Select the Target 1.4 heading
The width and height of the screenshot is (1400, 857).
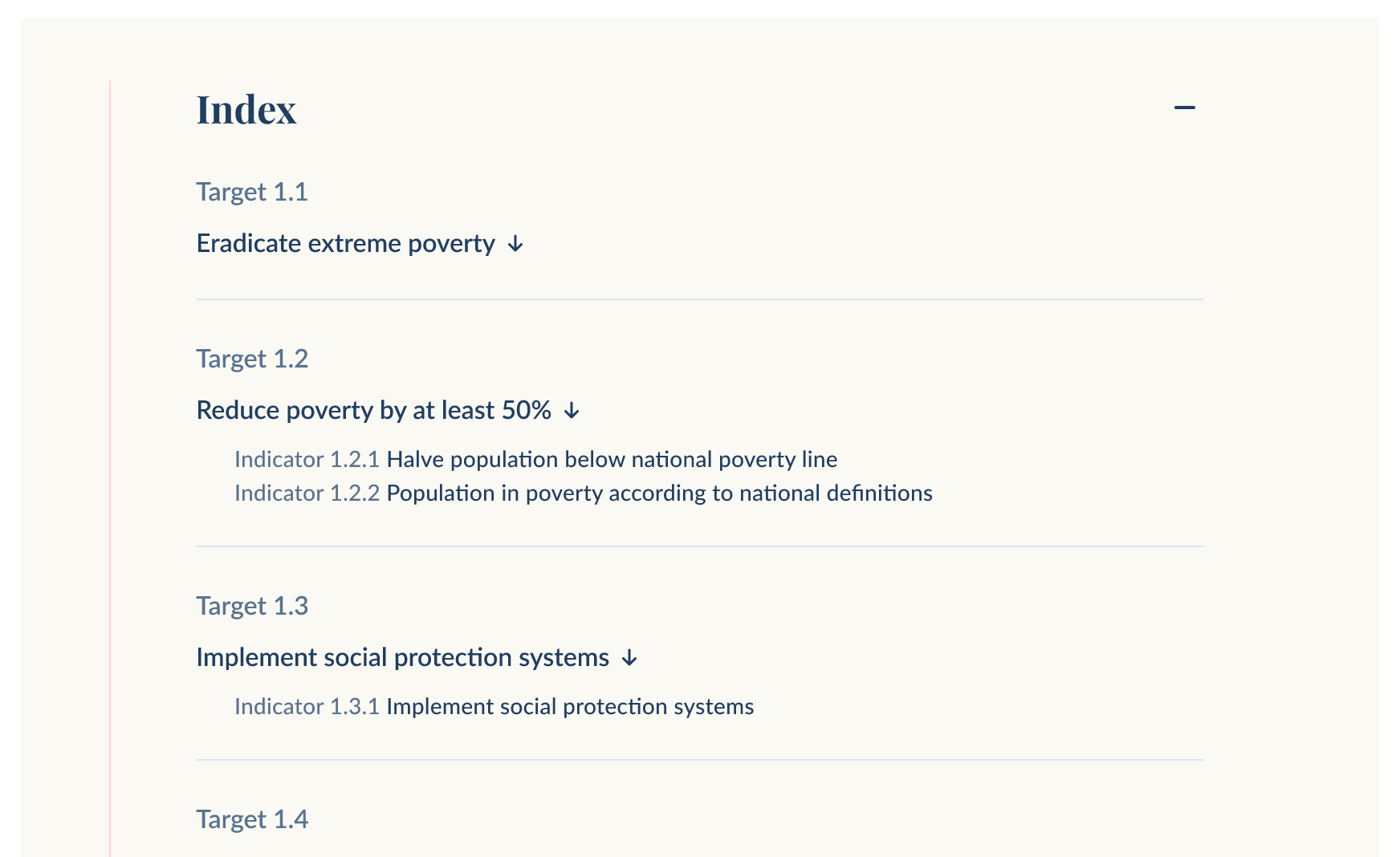coord(251,819)
